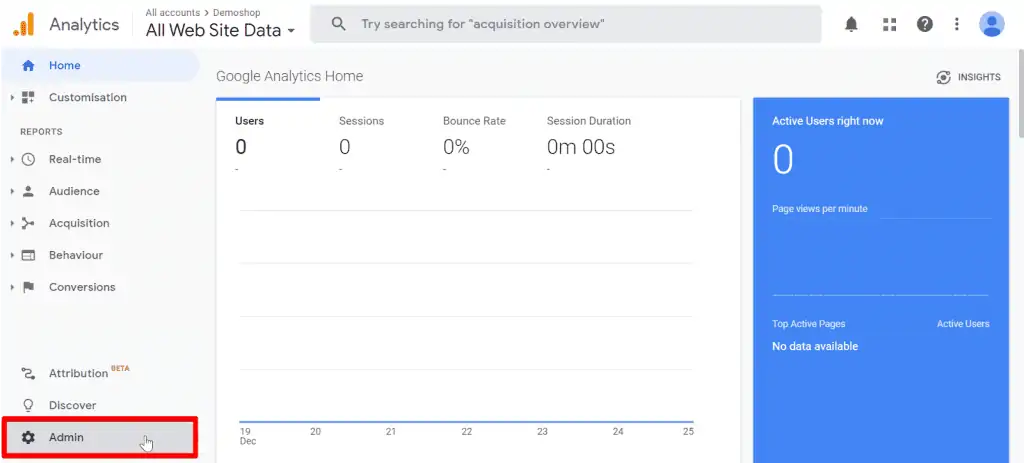Click the Google Analytics Home heading

[289, 76]
